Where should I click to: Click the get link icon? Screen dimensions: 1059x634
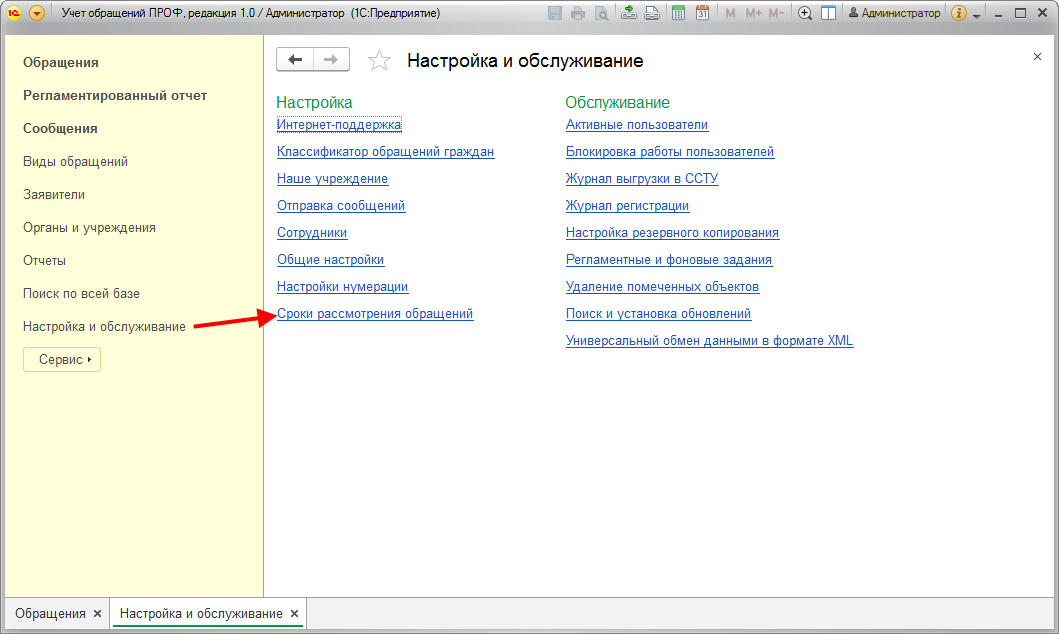point(629,13)
